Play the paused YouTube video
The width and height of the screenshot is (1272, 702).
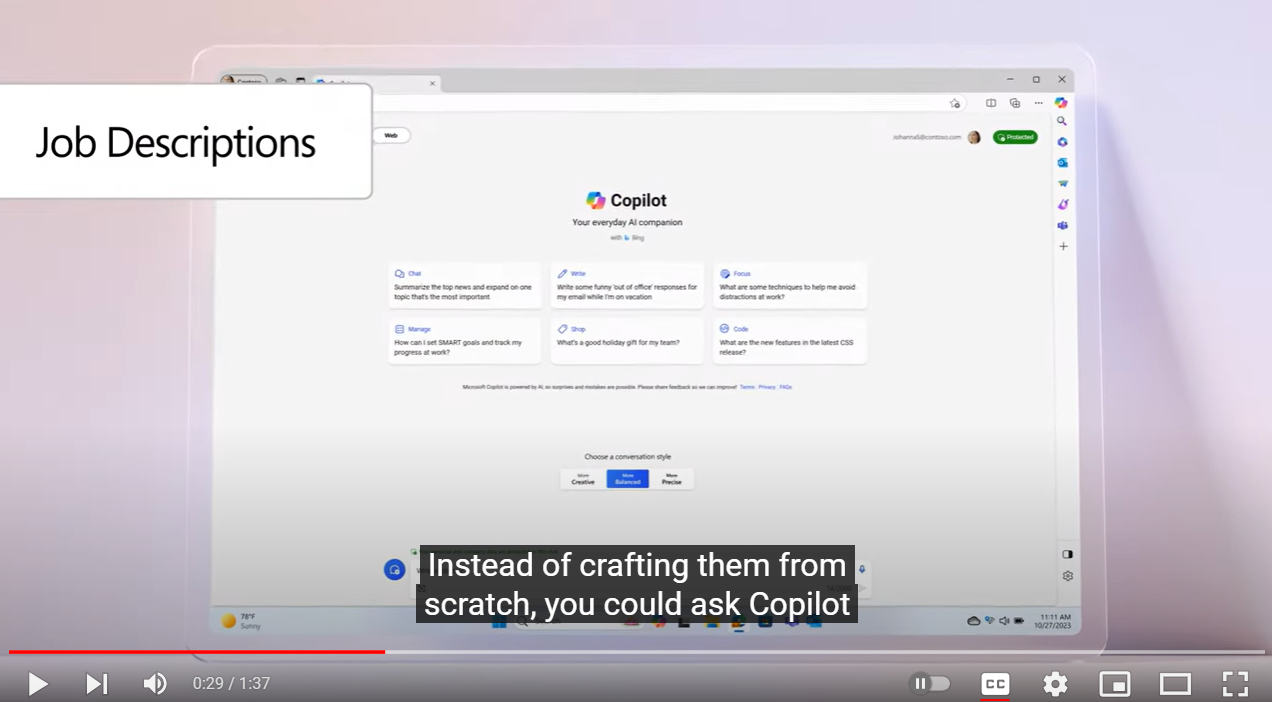tap(38, 684)
